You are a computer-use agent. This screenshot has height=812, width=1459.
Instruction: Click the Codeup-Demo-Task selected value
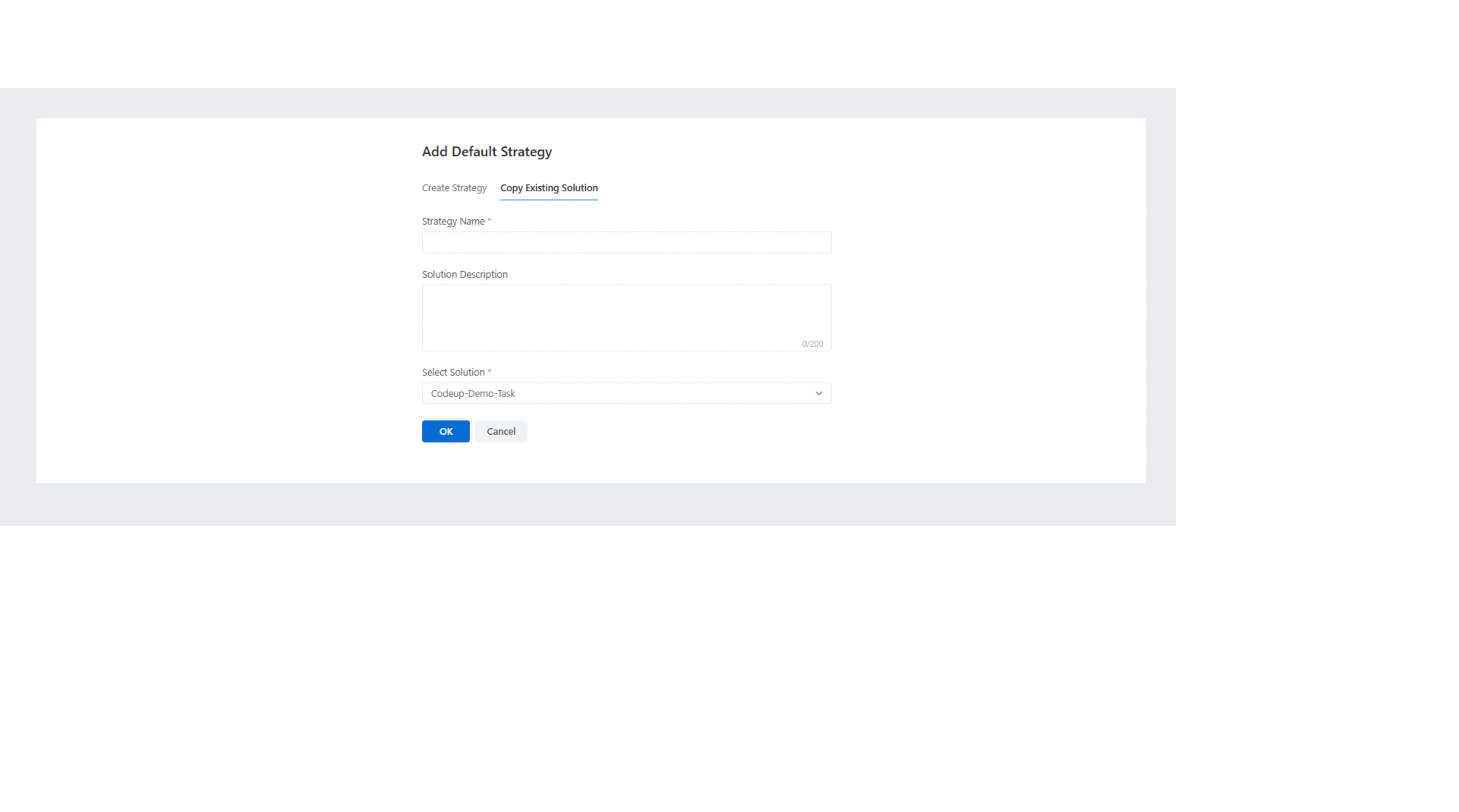(473, 393)
